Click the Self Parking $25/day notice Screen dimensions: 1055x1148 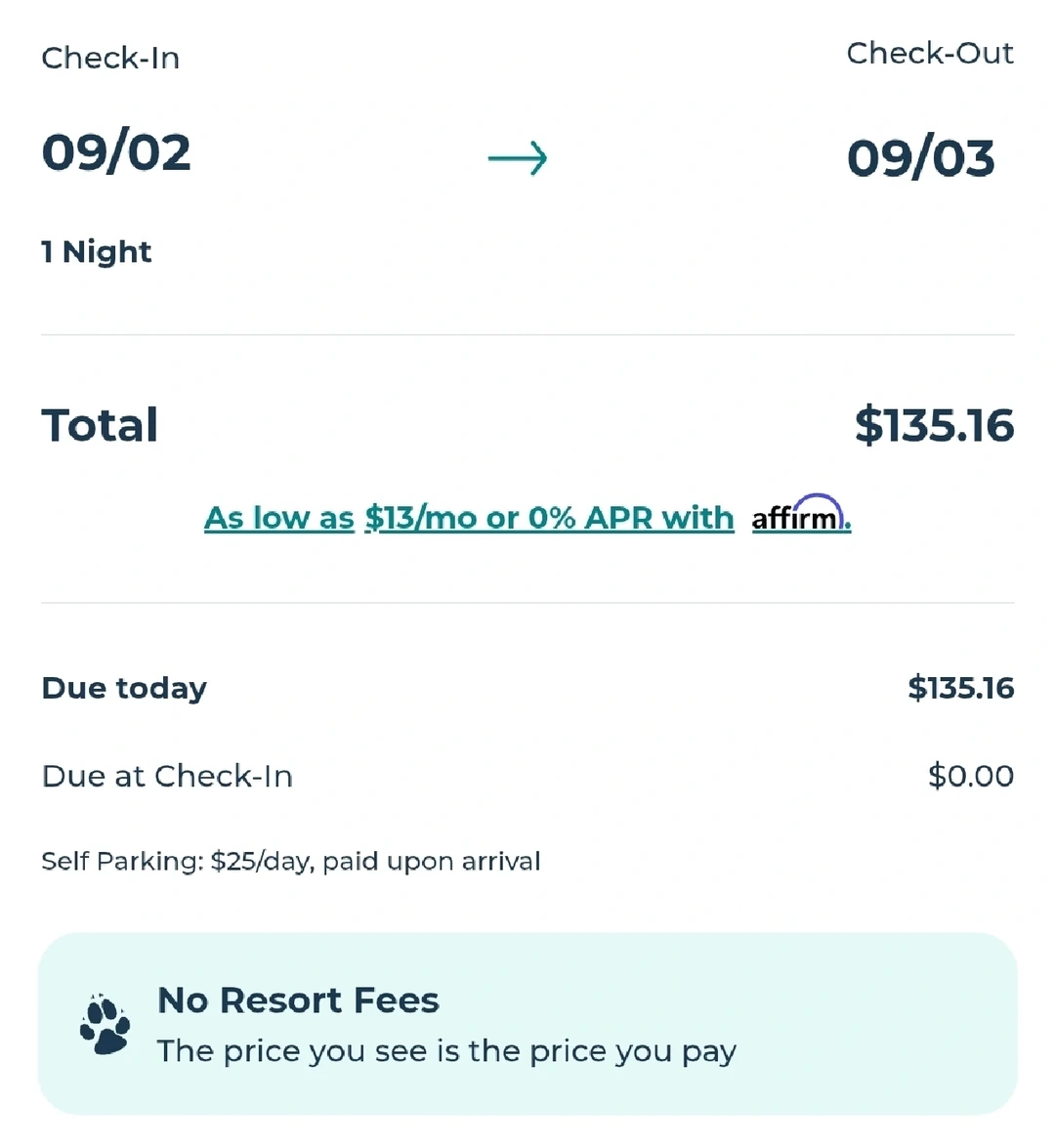(290, 861)
